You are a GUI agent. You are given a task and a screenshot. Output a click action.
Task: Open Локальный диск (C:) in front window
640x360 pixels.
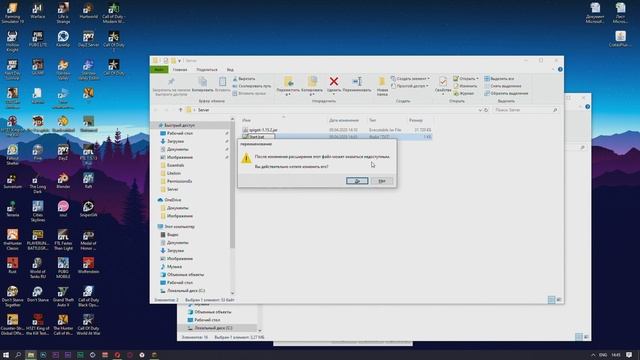(x=186, y=291)
